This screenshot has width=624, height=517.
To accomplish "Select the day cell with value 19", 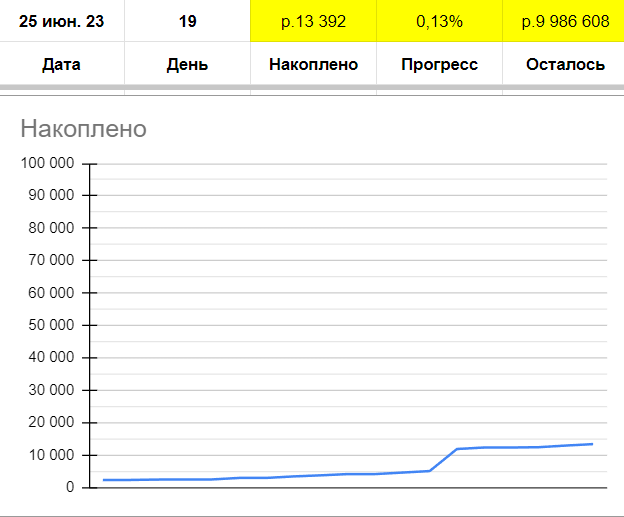I will (187, 21).
